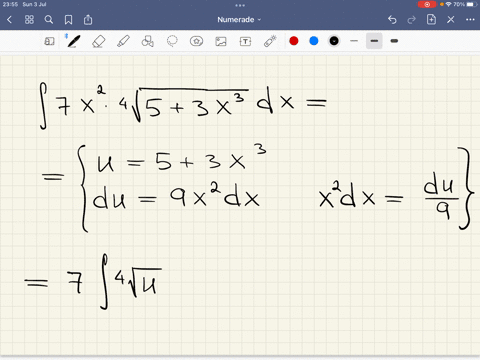The width and height of the screenshot is (480, 360).
Task: Select the thick stroke width
Action: click(x=394, y=41)
